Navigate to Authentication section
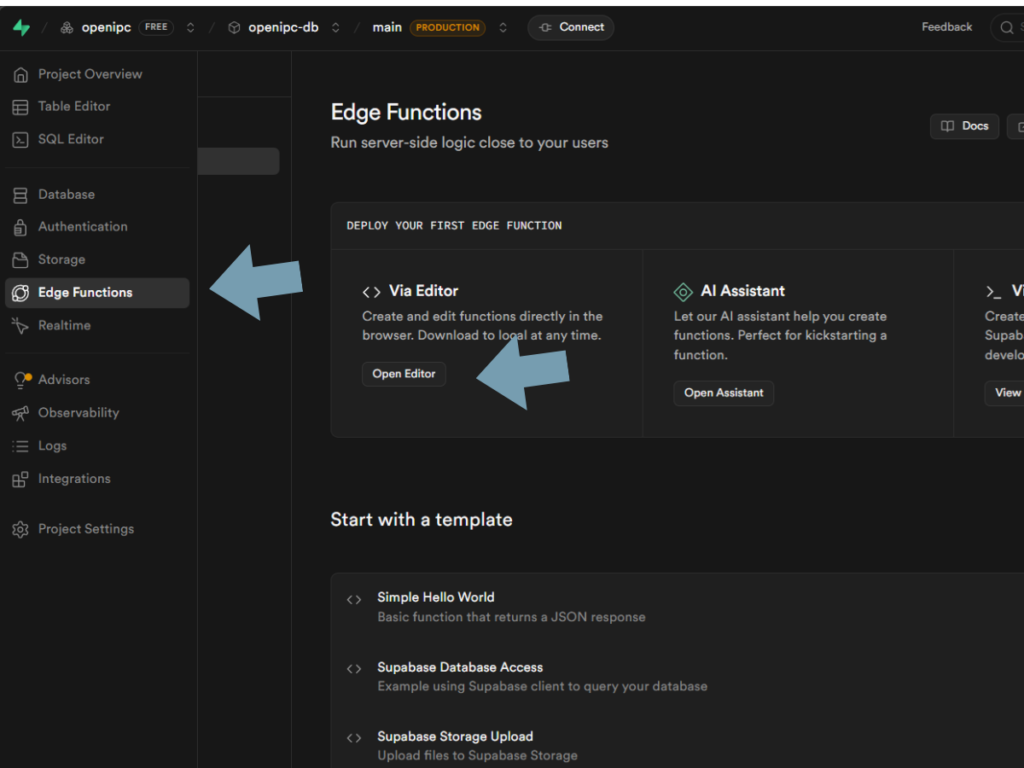Viewport: 1024px width, 768px height. point(97,227)
